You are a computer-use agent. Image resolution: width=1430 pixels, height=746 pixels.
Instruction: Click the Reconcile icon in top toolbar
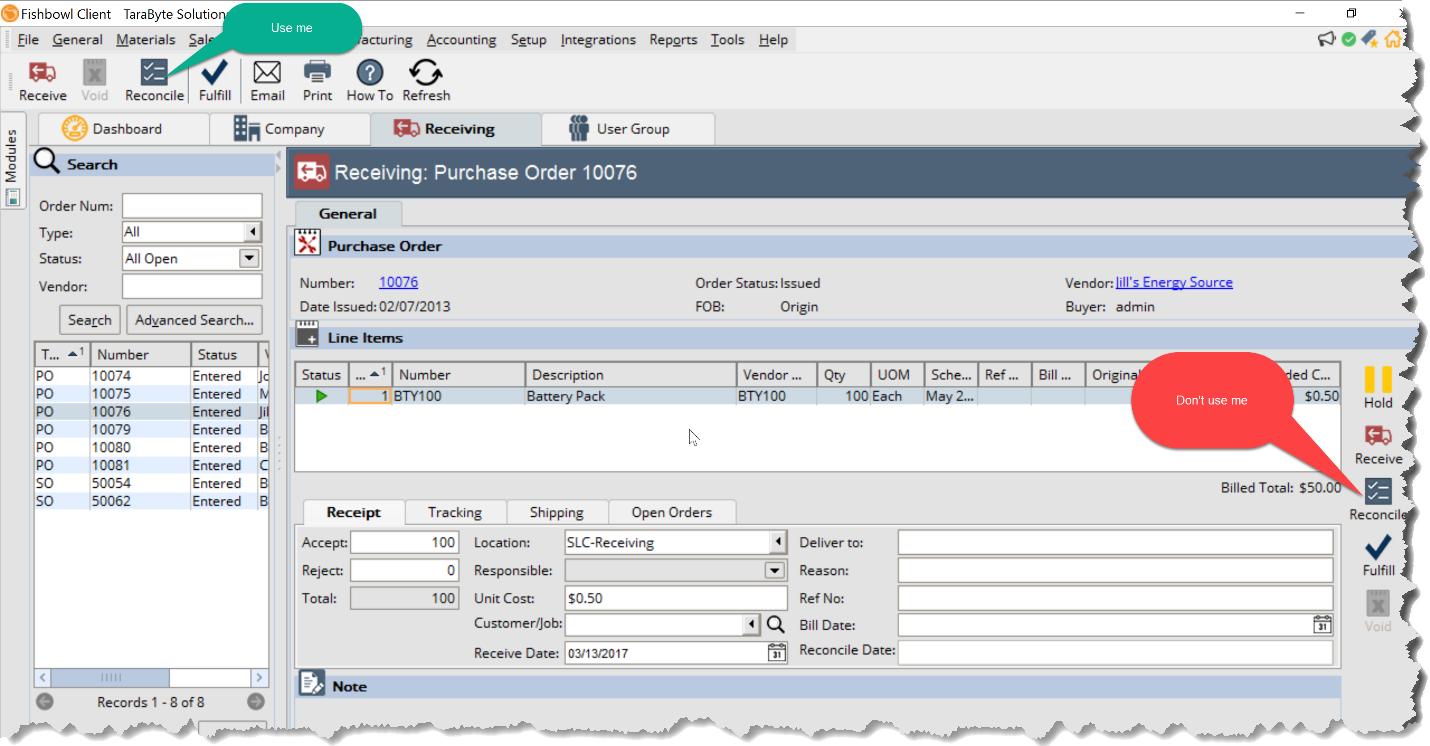(x=154, y=74)
